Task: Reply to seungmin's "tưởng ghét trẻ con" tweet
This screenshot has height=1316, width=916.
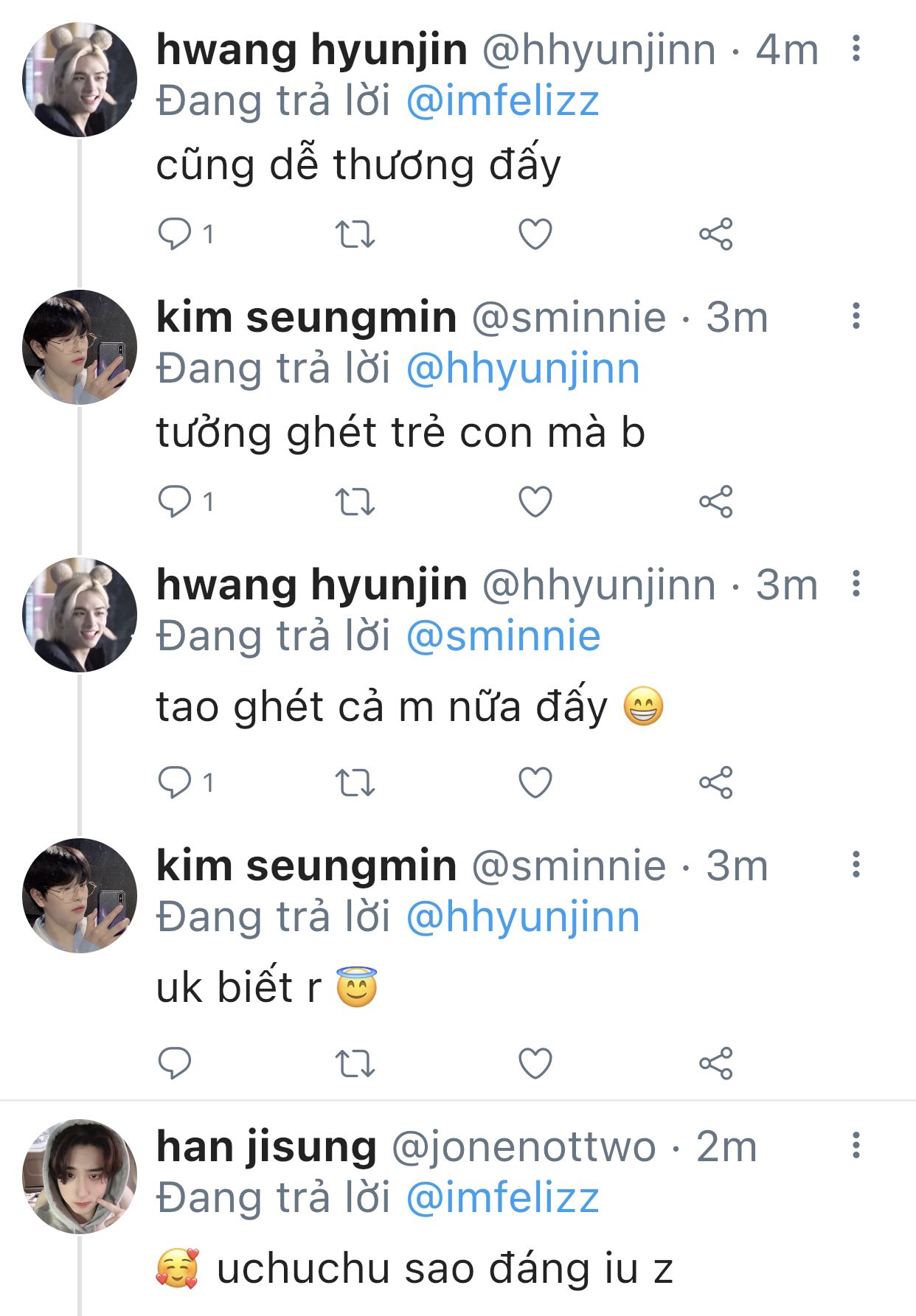Action: pos(175,502)
